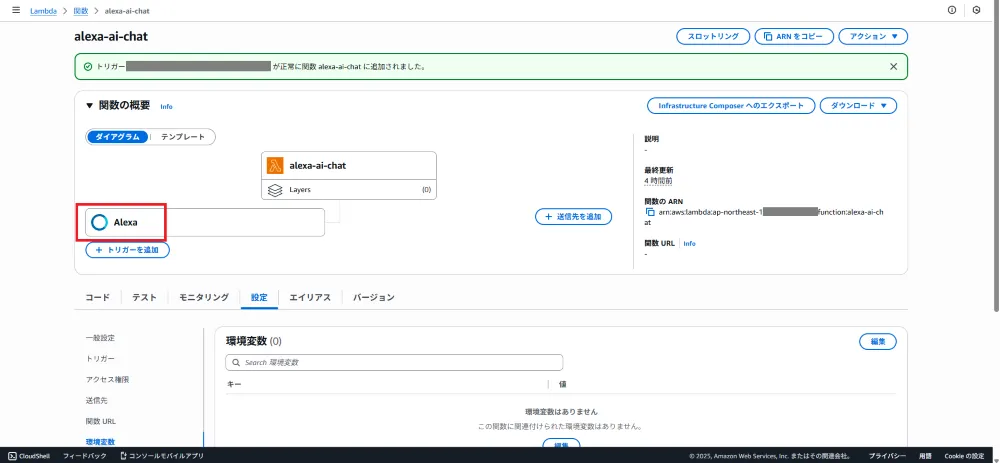Image resolution: width=1000 pixels, height=463 pixels.
Task: Expand the ダウンロード dropdown
Action: (858, 105)
